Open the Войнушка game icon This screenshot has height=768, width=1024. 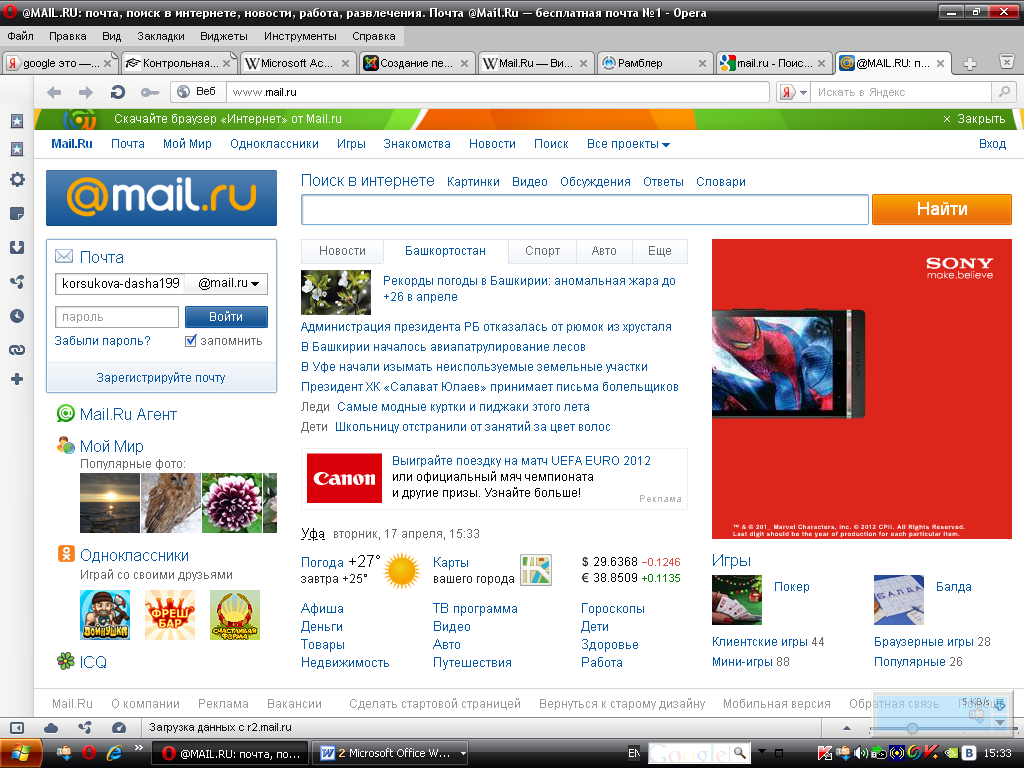click(x=104, y=615)
